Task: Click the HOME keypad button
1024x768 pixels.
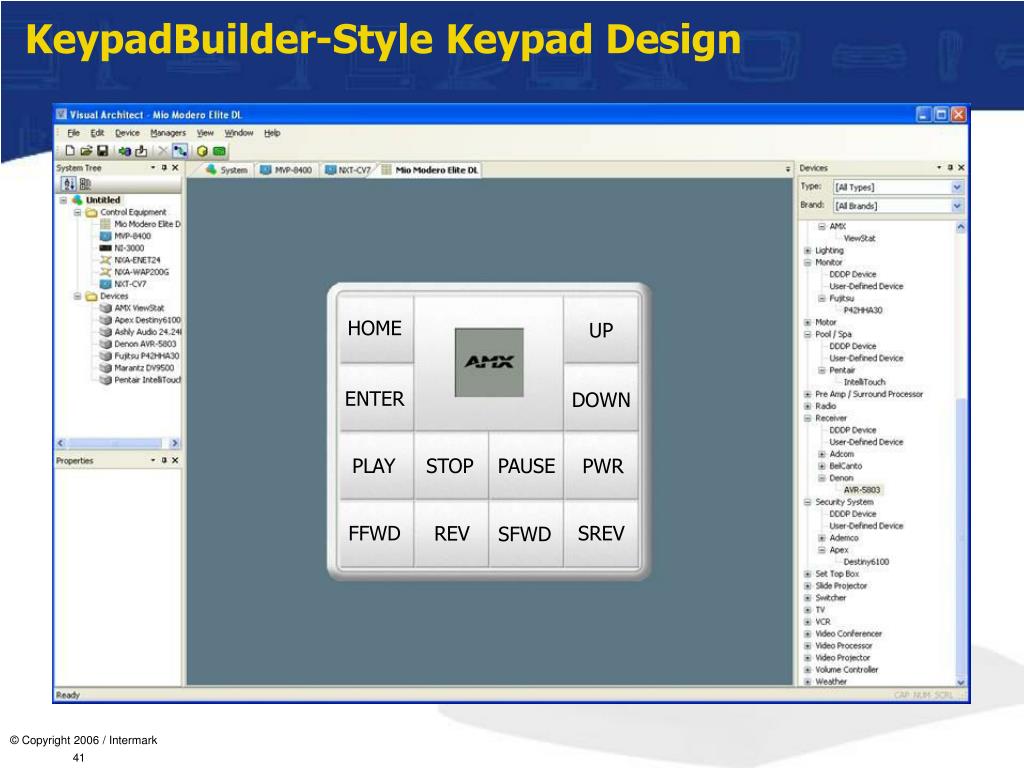Action: click(376, 328)
